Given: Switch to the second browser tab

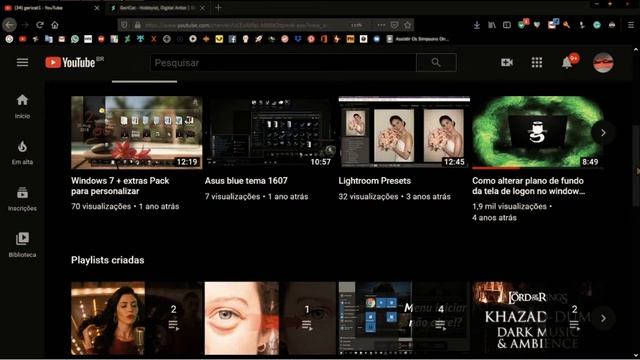Looking at the screenshot, I should [x=158, y=8].
